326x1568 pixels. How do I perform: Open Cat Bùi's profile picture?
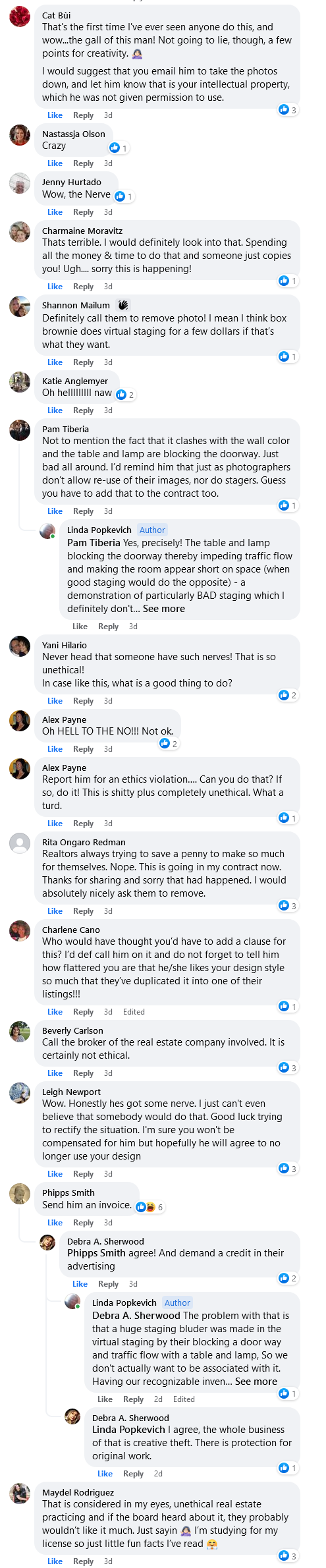tap(20, 16)
